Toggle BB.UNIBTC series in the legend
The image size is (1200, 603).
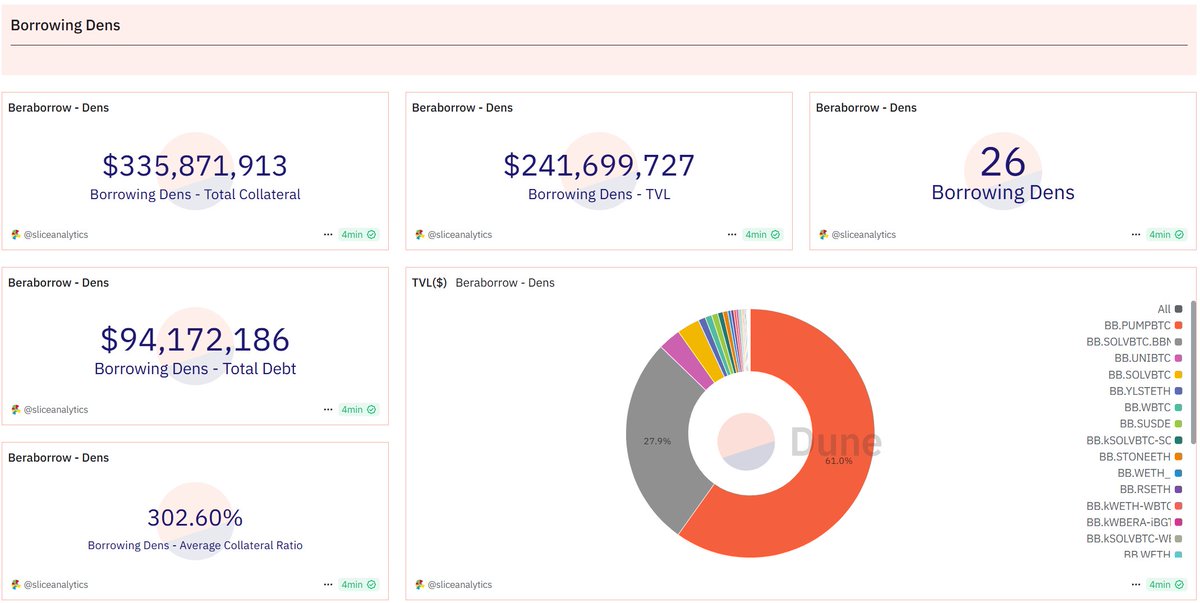click(1149, 358)
